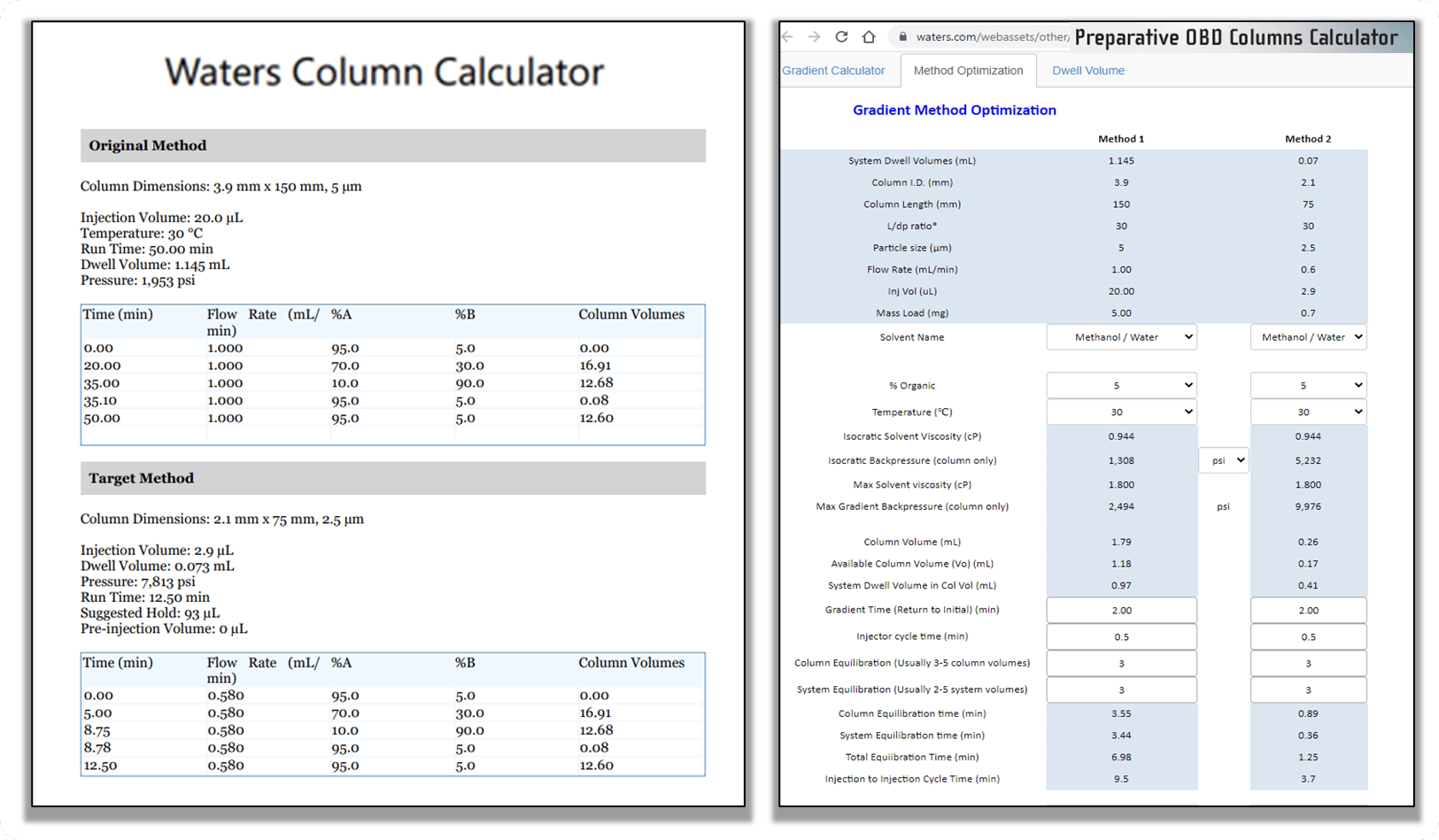Open Method 1 Solvent Name dropdown
Viewport: 1439px width, 840px height.
[x=1121, y=337]
